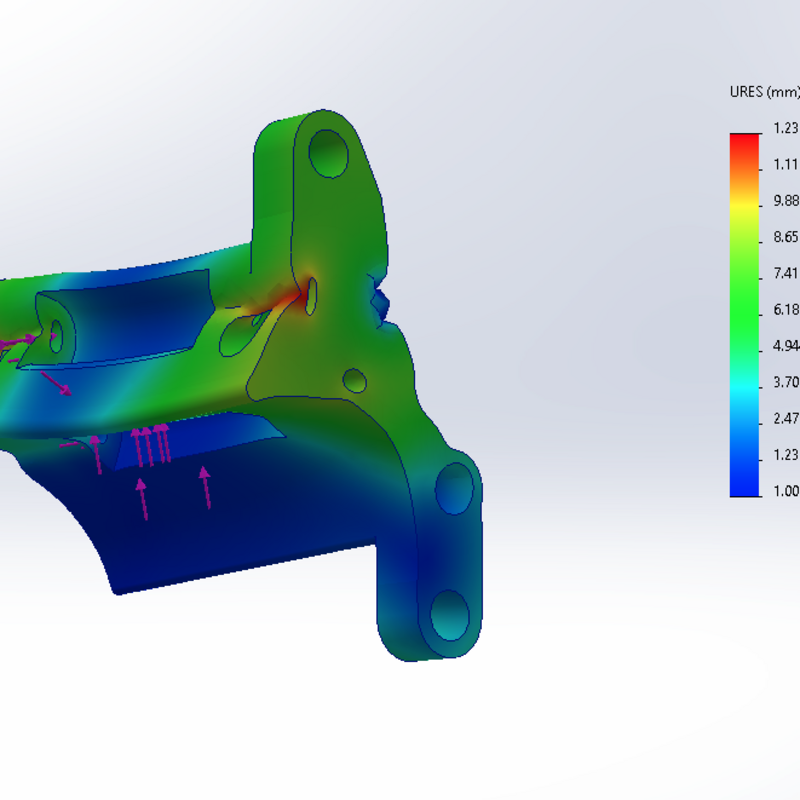
Task: Pick the yellow band on the legend bar
Action: click(x=744, y=205)
